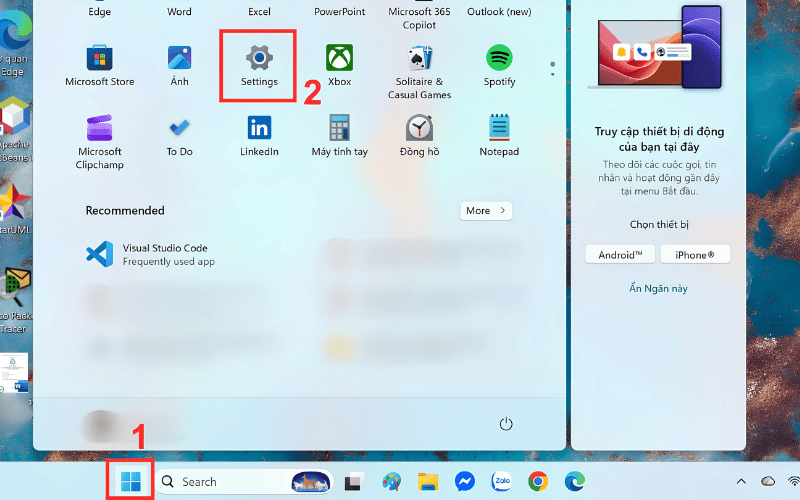The image size is (800, 500).
Task: Click the power button icon
Action: click(506, 424)
